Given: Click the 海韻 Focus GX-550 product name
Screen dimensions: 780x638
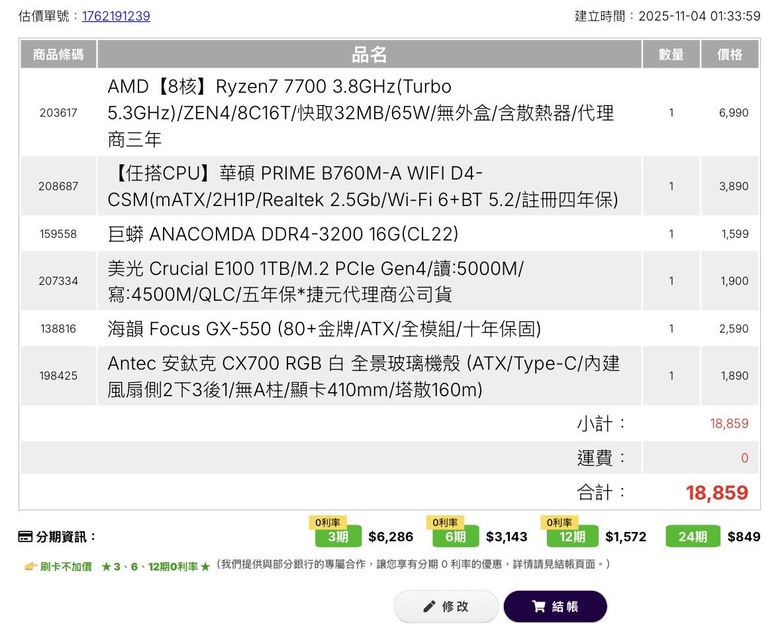Looking at the screenshot, I should [x=324, y=329].
